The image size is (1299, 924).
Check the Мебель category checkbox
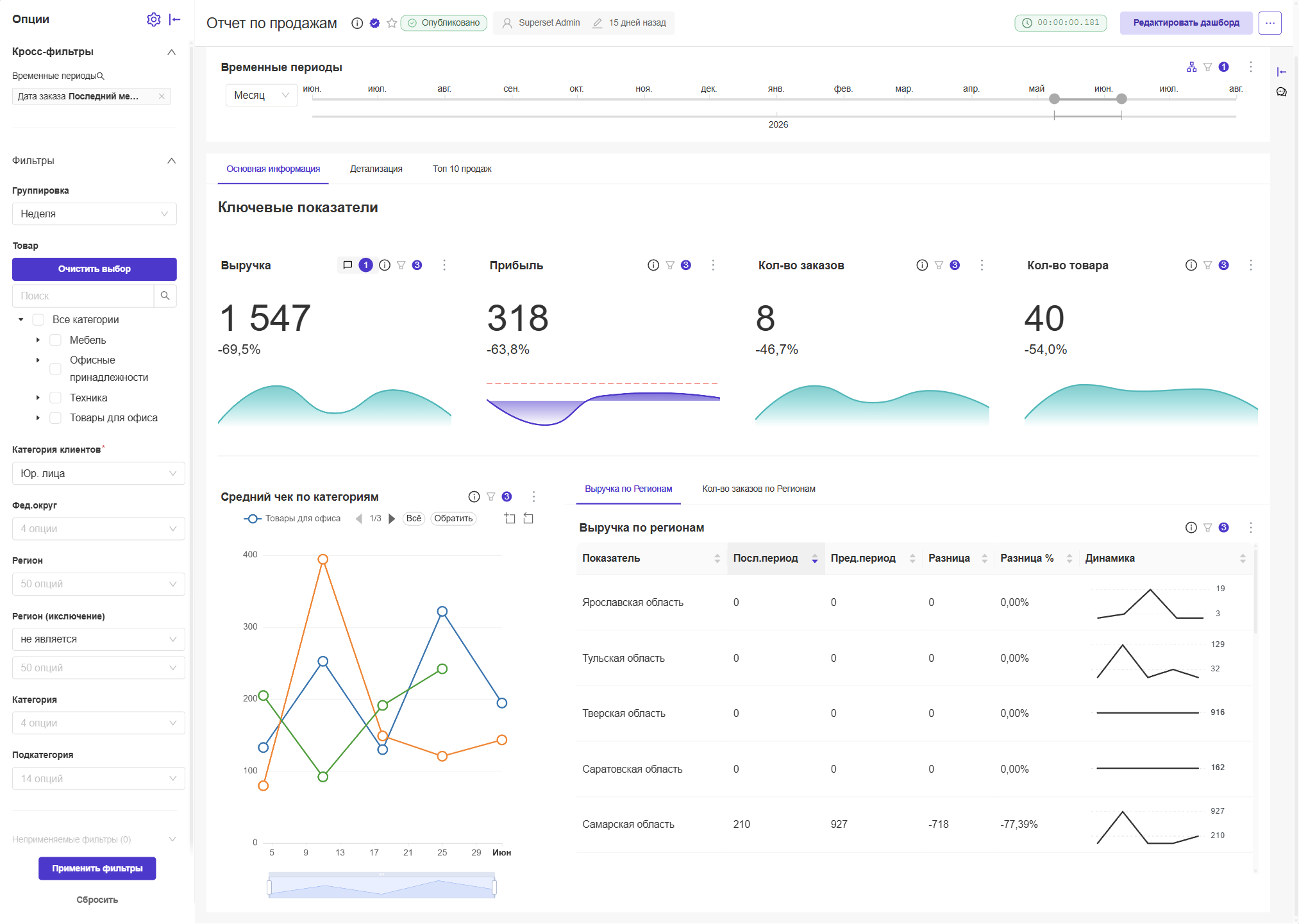click(56, 340)
